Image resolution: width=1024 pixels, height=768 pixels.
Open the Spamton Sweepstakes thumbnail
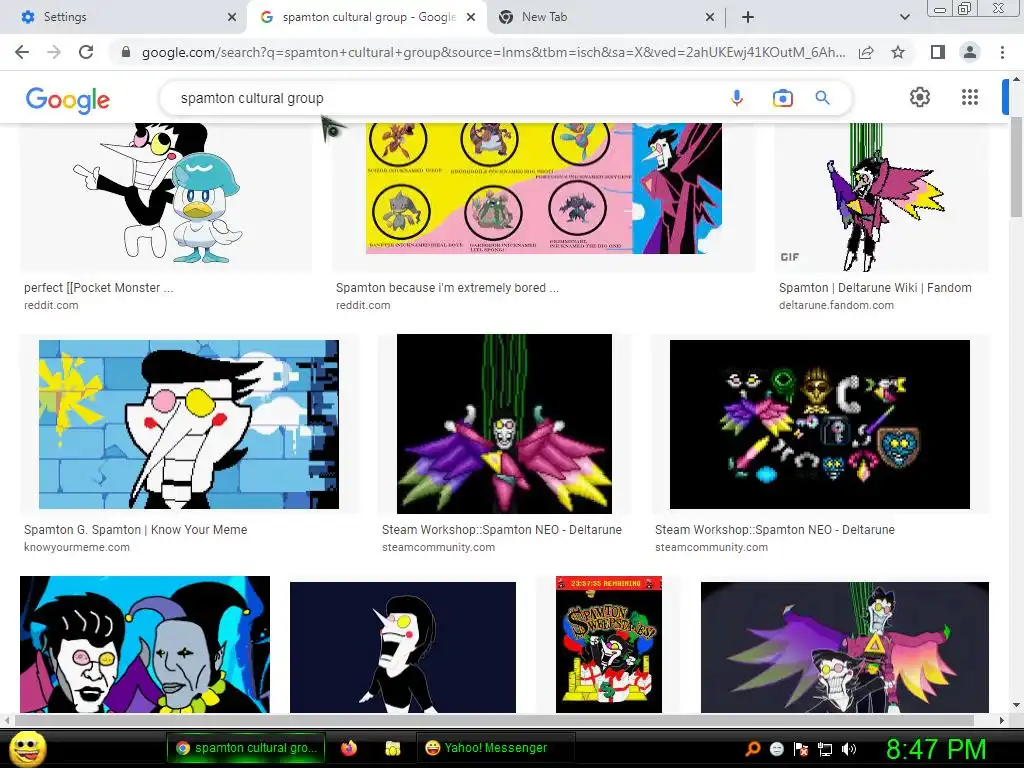pos(609,644)
